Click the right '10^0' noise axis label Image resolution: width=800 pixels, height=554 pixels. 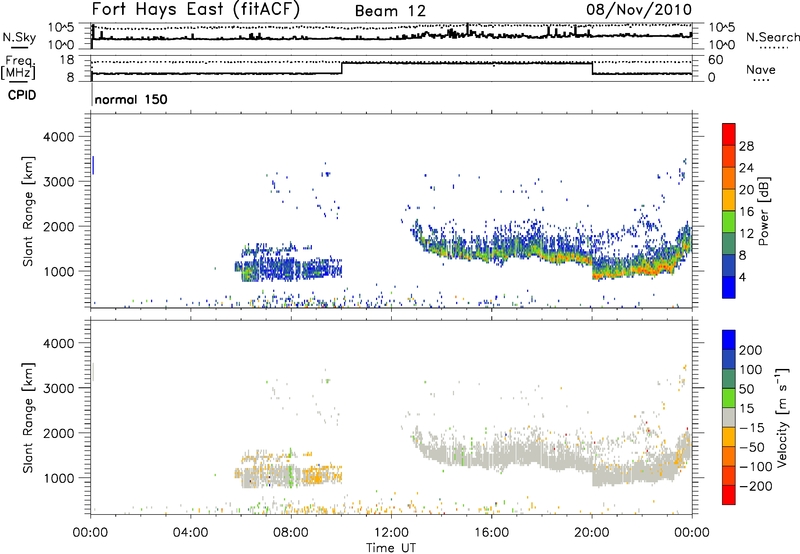[x=722, y=45]
